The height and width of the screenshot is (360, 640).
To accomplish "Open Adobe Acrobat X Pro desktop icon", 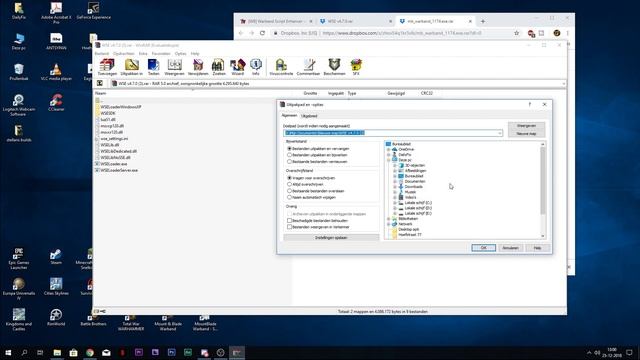I will (56, 13).
